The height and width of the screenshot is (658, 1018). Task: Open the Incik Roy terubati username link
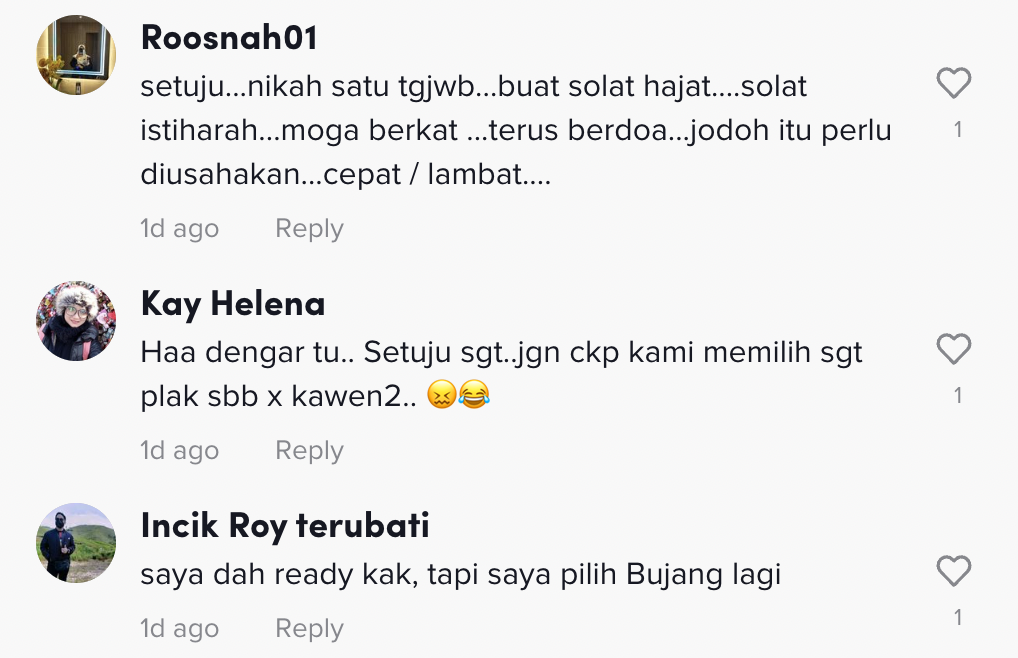click(x=285, y=526)
